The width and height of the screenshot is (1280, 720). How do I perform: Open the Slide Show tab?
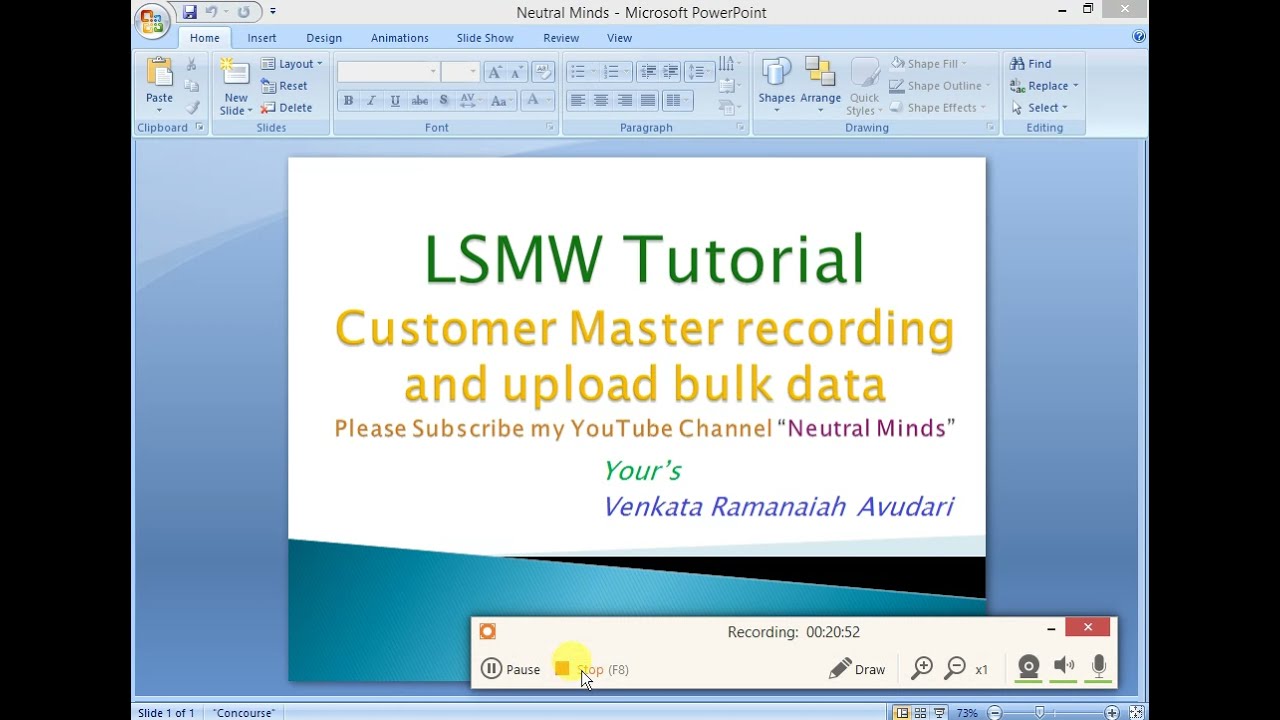pyautogui.click(x=485, y=38)
